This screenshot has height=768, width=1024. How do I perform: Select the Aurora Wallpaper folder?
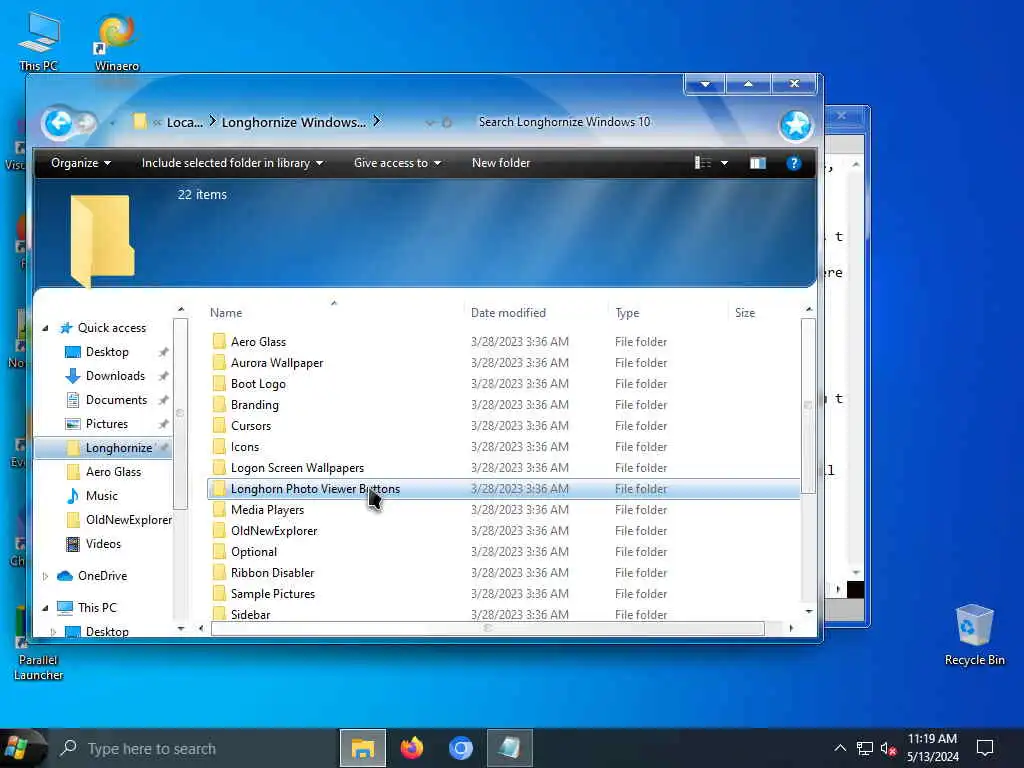coord(277,363)
